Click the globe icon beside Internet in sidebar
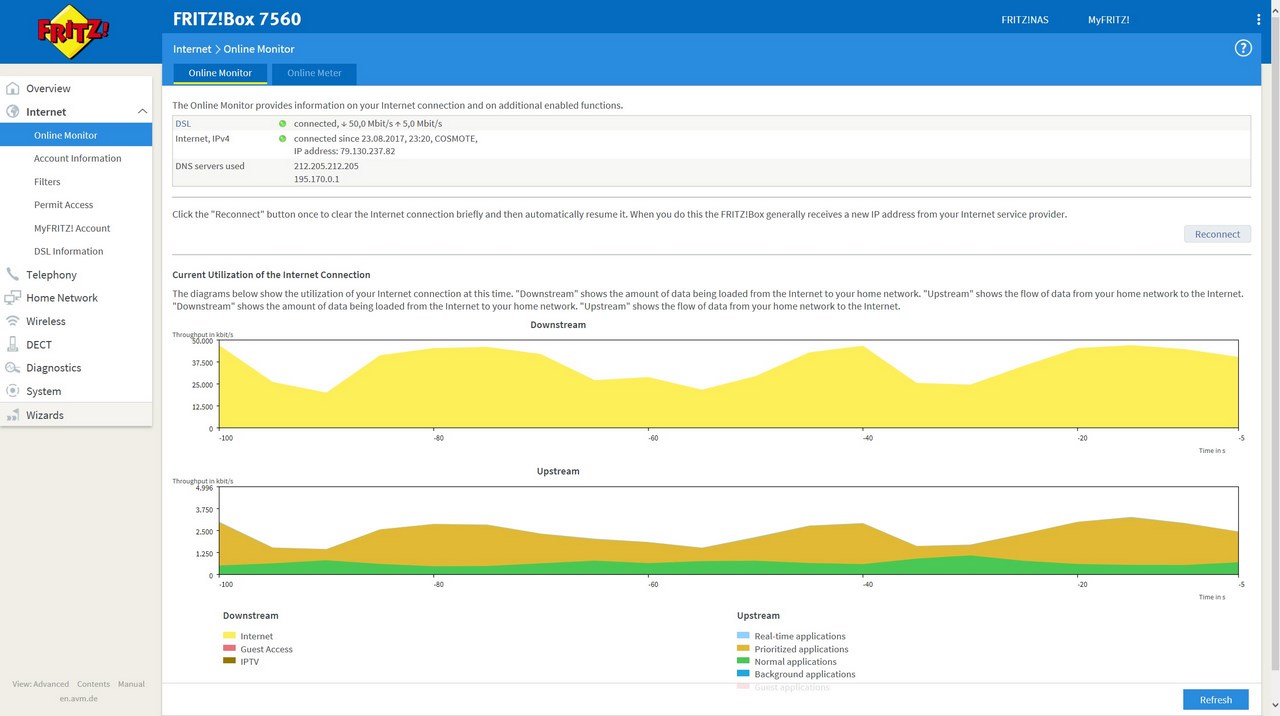The width and height of the screenshot is (1280, 716). point(13,112)
